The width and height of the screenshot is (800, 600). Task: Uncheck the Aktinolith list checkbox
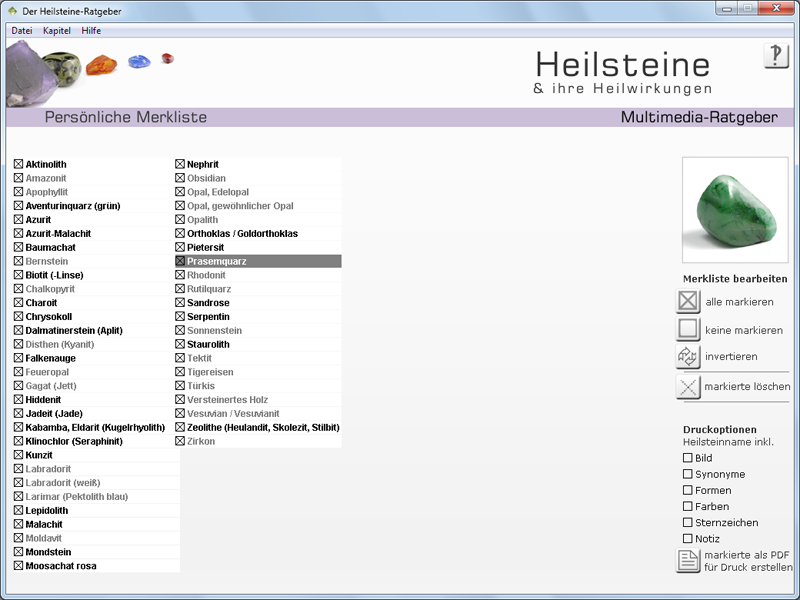click(18, 164)
